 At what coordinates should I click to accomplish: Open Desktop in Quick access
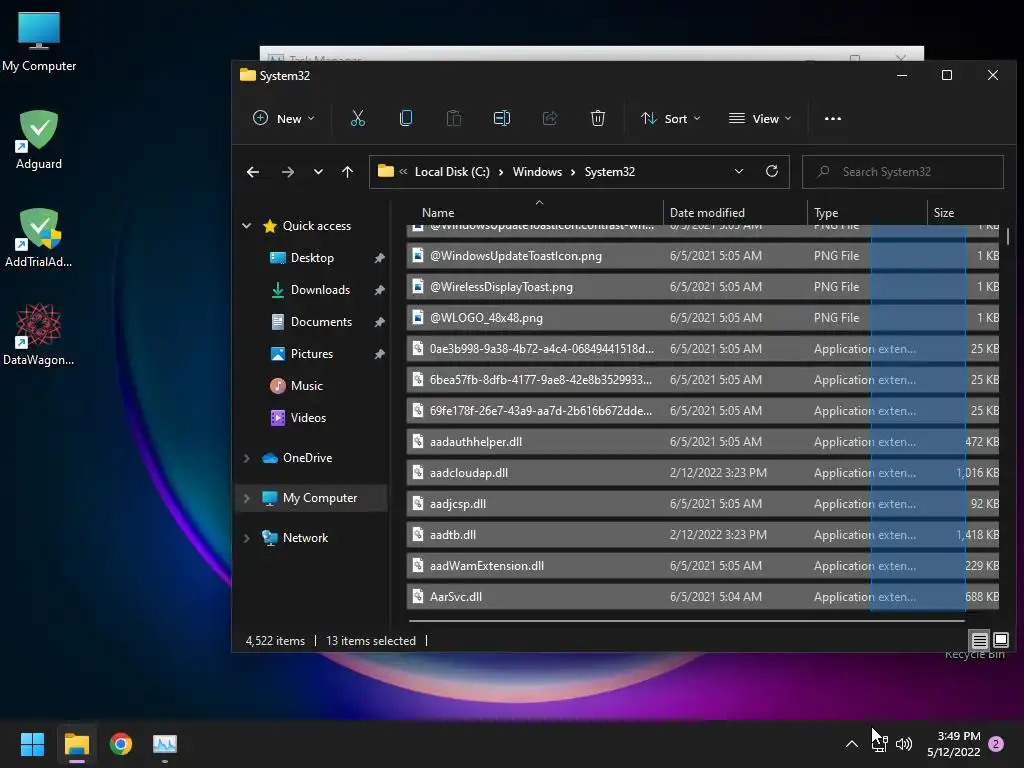coord(312,258)
